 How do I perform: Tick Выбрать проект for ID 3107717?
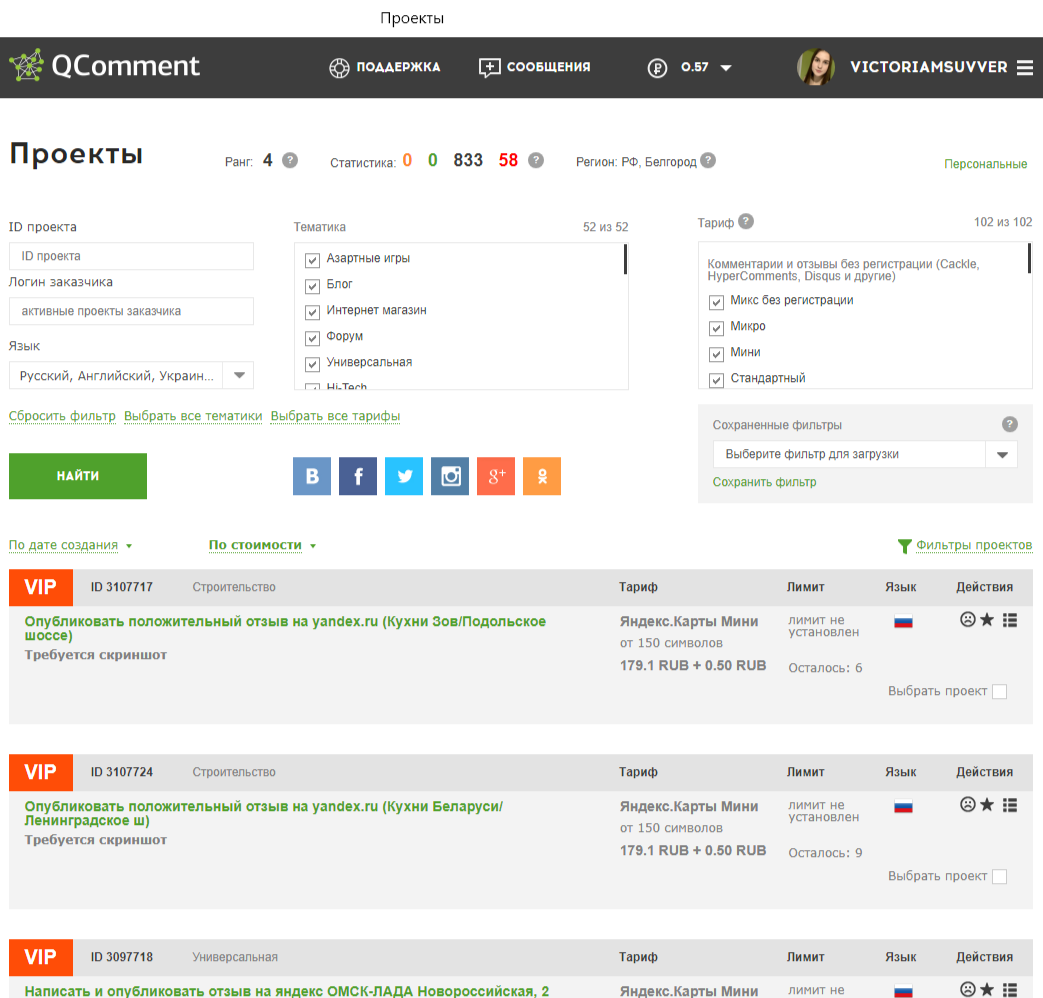tap(999, 691)
